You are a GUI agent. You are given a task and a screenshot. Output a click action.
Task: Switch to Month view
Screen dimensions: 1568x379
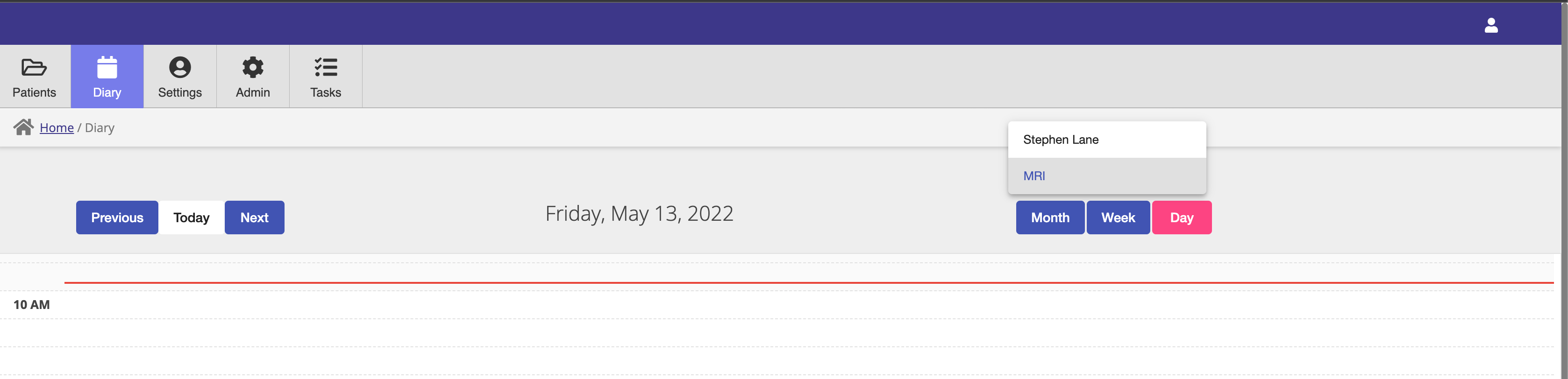pyautogui.click(x=1050, y=218)
